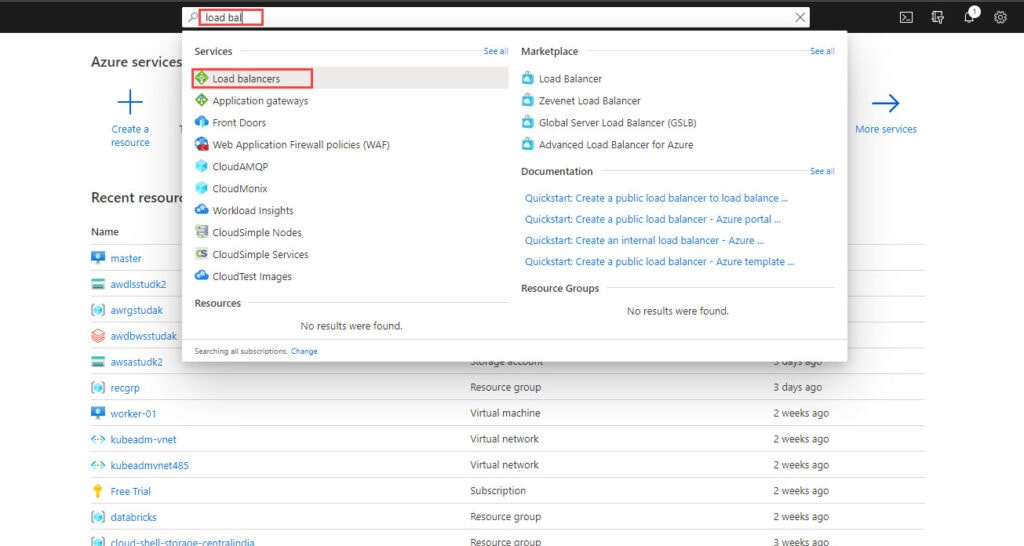Screen dimensions: 1024x546
Task: Clear the search box with X icon
Action: [800, 17]
